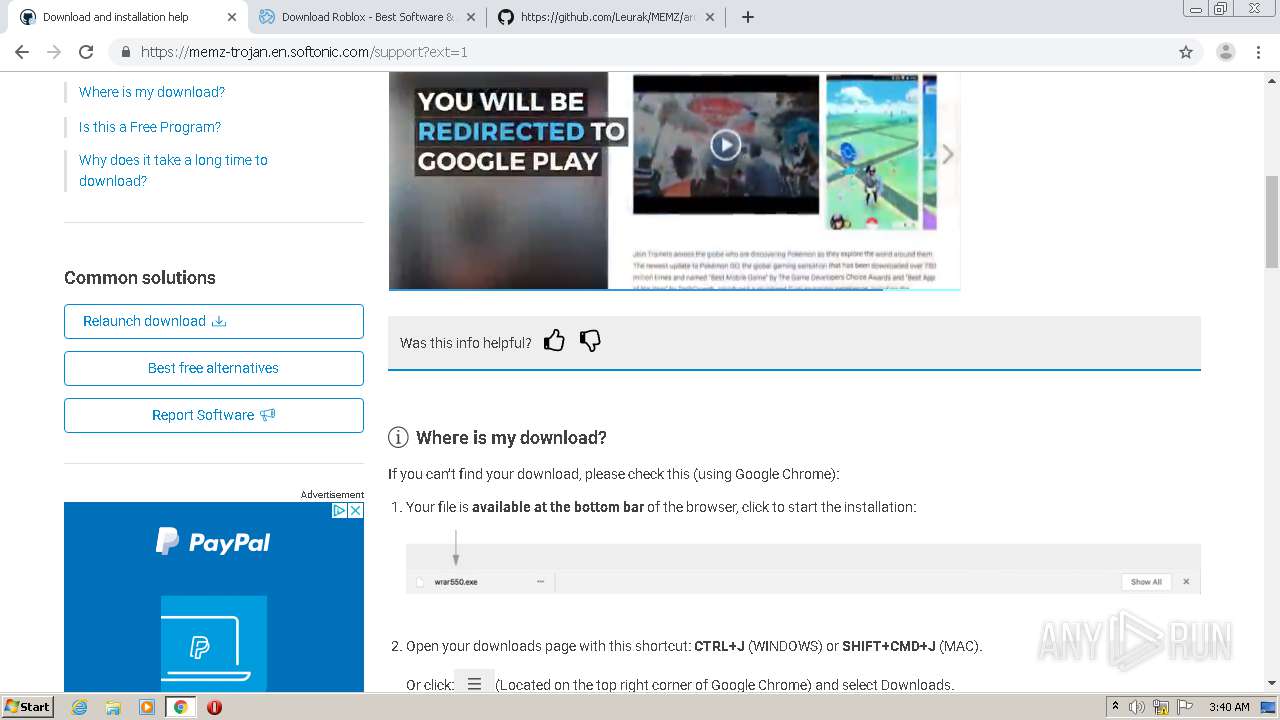1280x720 pixels.
Task: Open 'Why does it take a long time' link
Action: point(173,170)
